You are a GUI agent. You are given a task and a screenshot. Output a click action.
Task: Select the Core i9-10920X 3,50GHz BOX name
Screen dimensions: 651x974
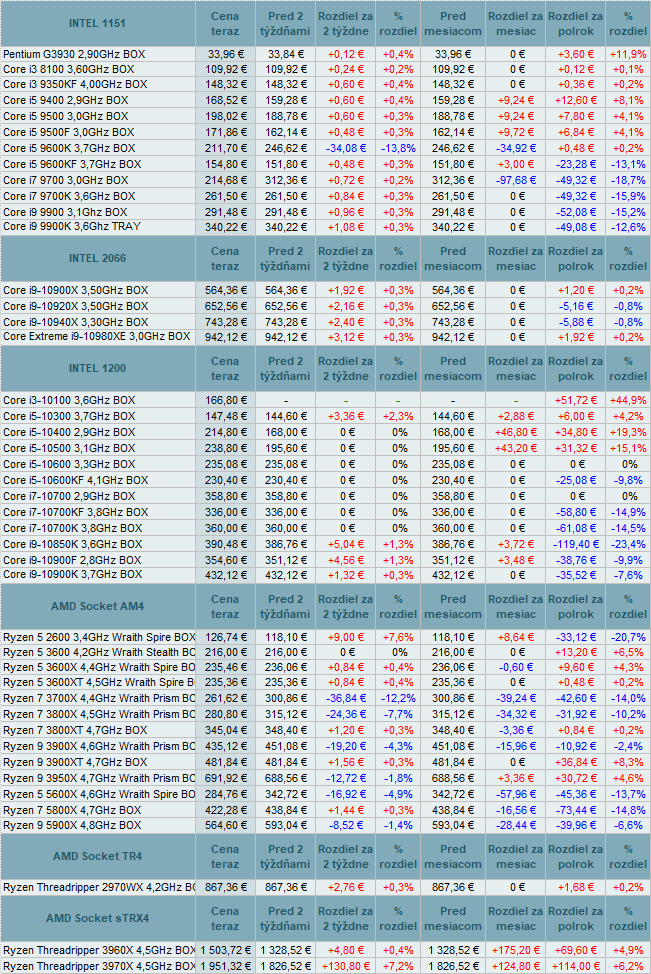(75, 306)
